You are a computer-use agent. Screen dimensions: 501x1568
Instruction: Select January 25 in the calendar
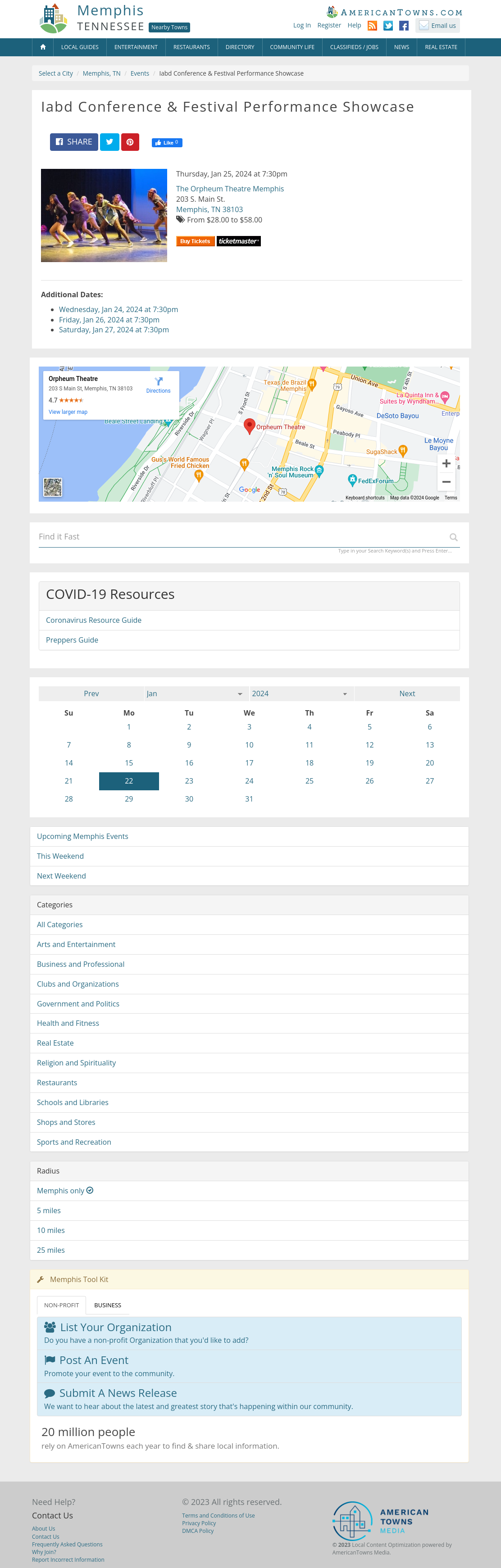tap(309, 781)
